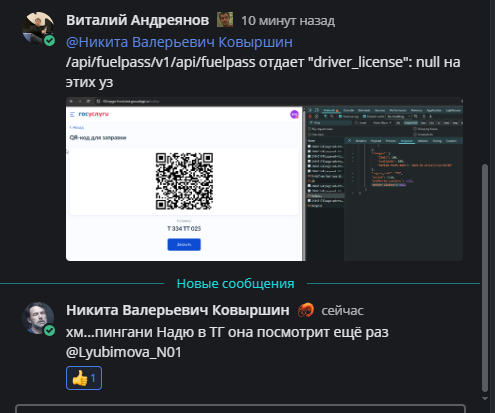Image resolution: width=495 pixels, height=413 pixels.
Task: Click the vertical scrollbar thumb of the chat
Action: pos(485,278)
